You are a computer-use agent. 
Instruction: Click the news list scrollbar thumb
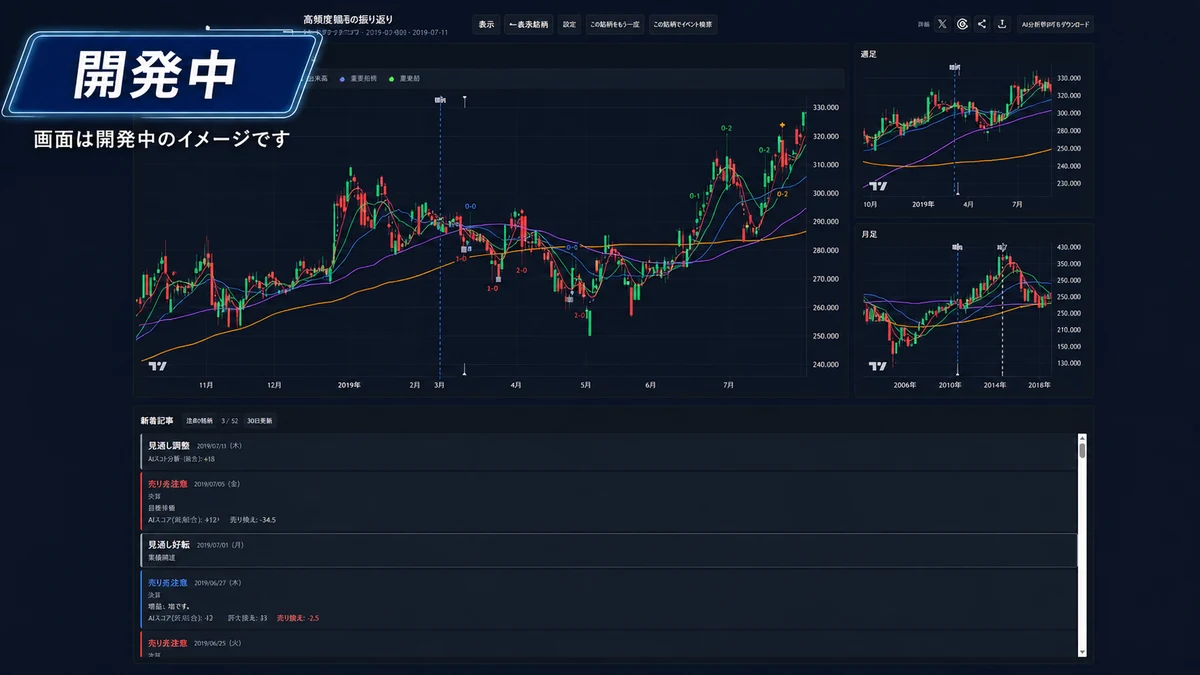pos(1082,450)
